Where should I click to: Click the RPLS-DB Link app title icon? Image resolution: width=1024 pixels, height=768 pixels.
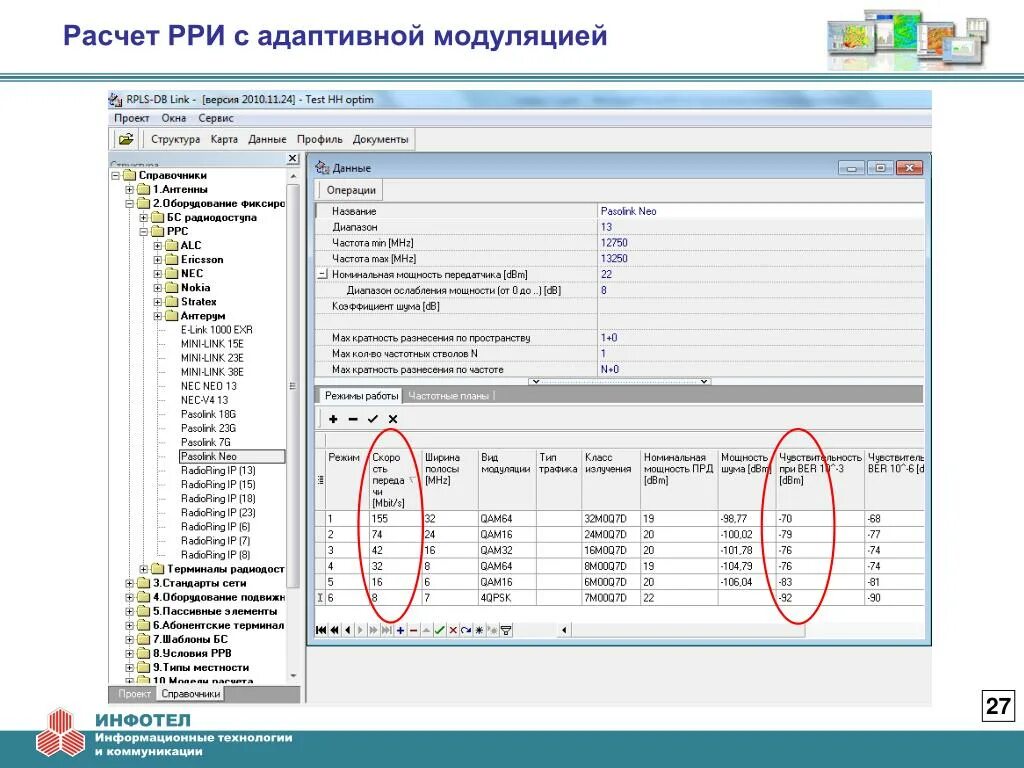[116, 99]
